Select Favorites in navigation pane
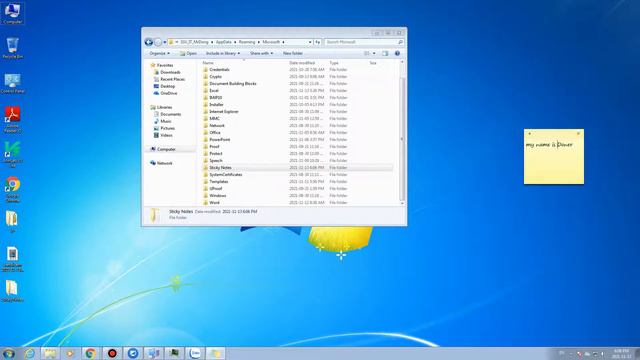Screen dimensions: 640x360 pos(162,65)
